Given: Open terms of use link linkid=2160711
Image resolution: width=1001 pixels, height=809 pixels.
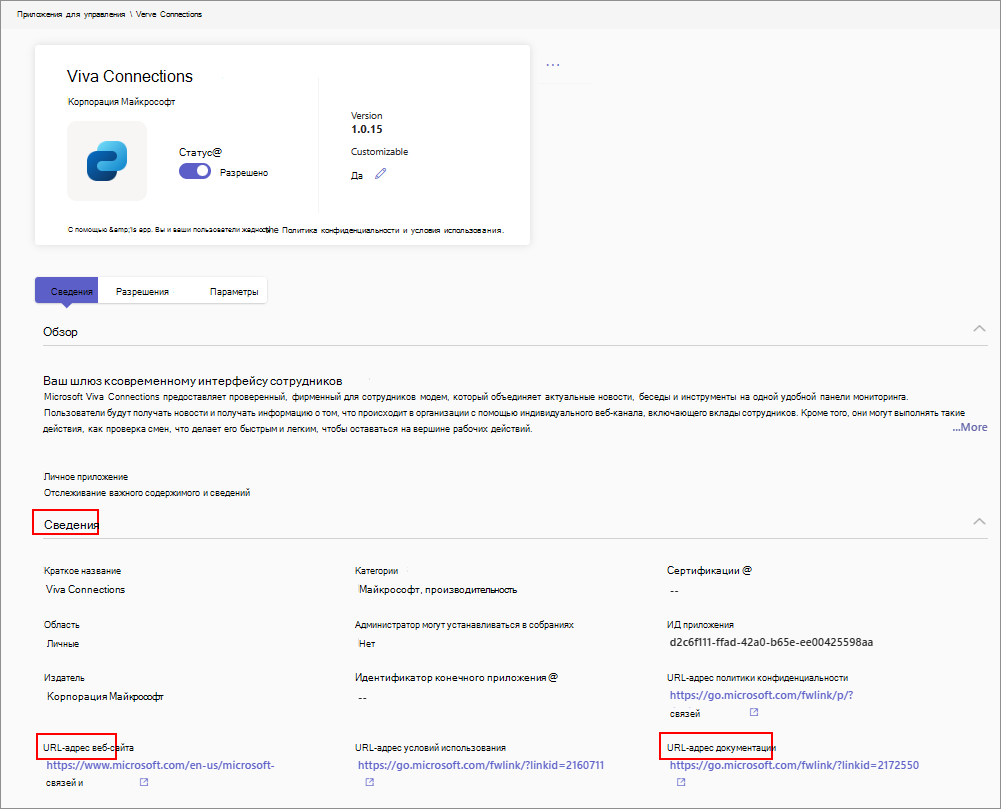Looking at the screenshot, I should tap(481, 765).
